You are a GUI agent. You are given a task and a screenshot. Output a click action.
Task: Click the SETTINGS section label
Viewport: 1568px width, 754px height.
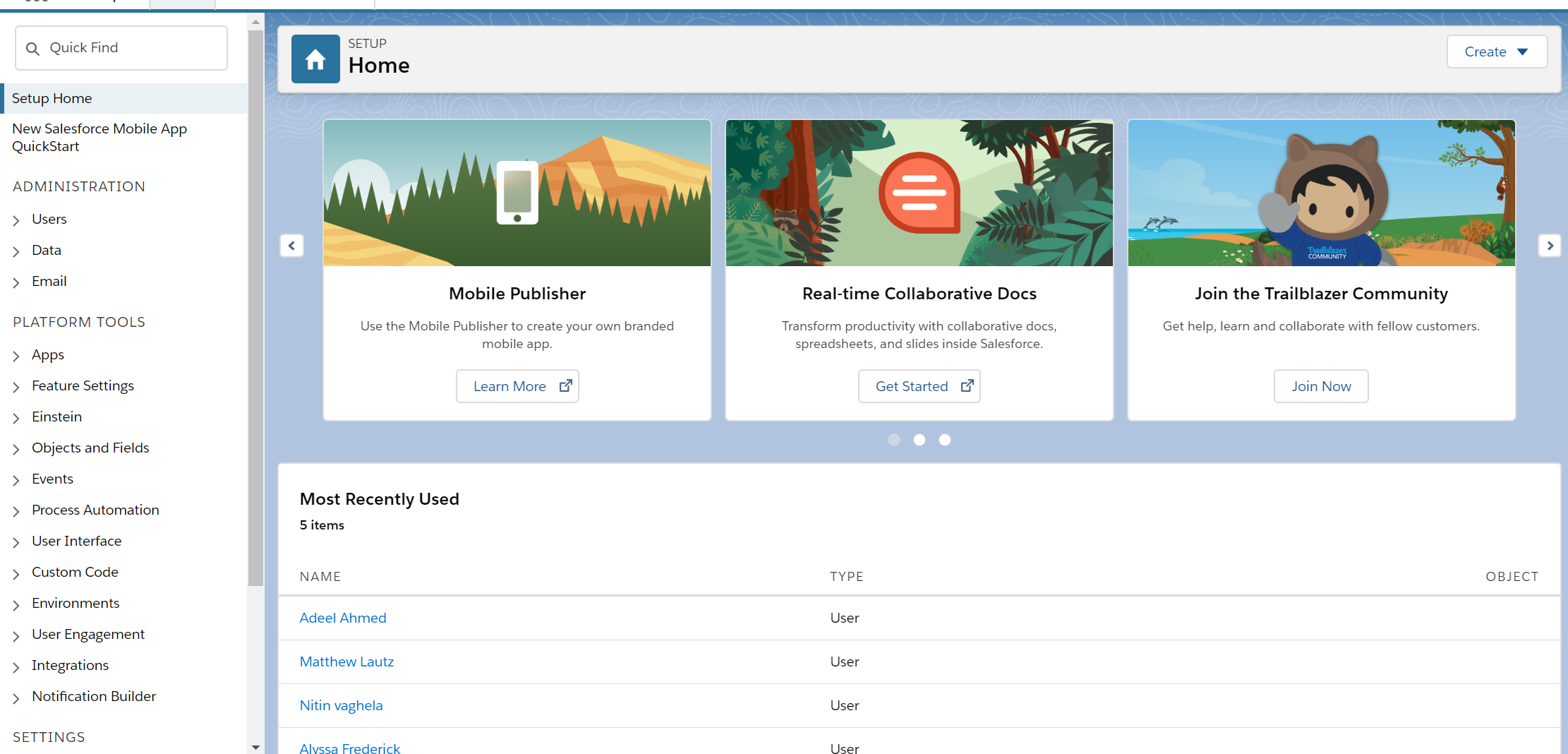click(x=49, y=737)
